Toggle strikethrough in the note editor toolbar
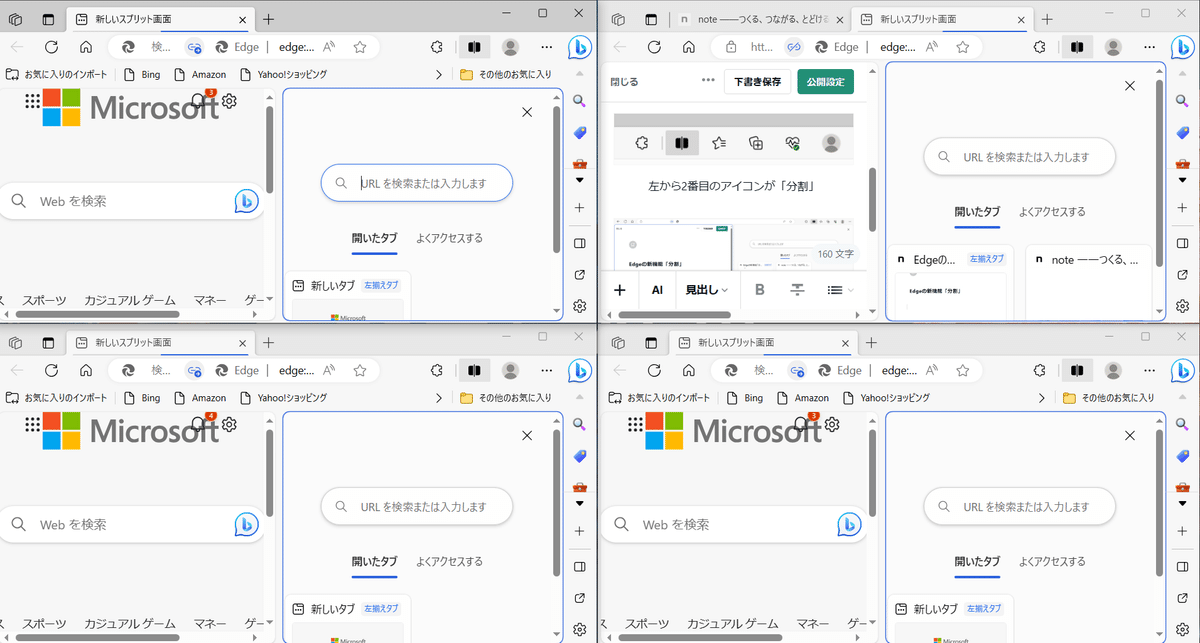Viewport: 1200px width, 643px height. click(797, 290)
